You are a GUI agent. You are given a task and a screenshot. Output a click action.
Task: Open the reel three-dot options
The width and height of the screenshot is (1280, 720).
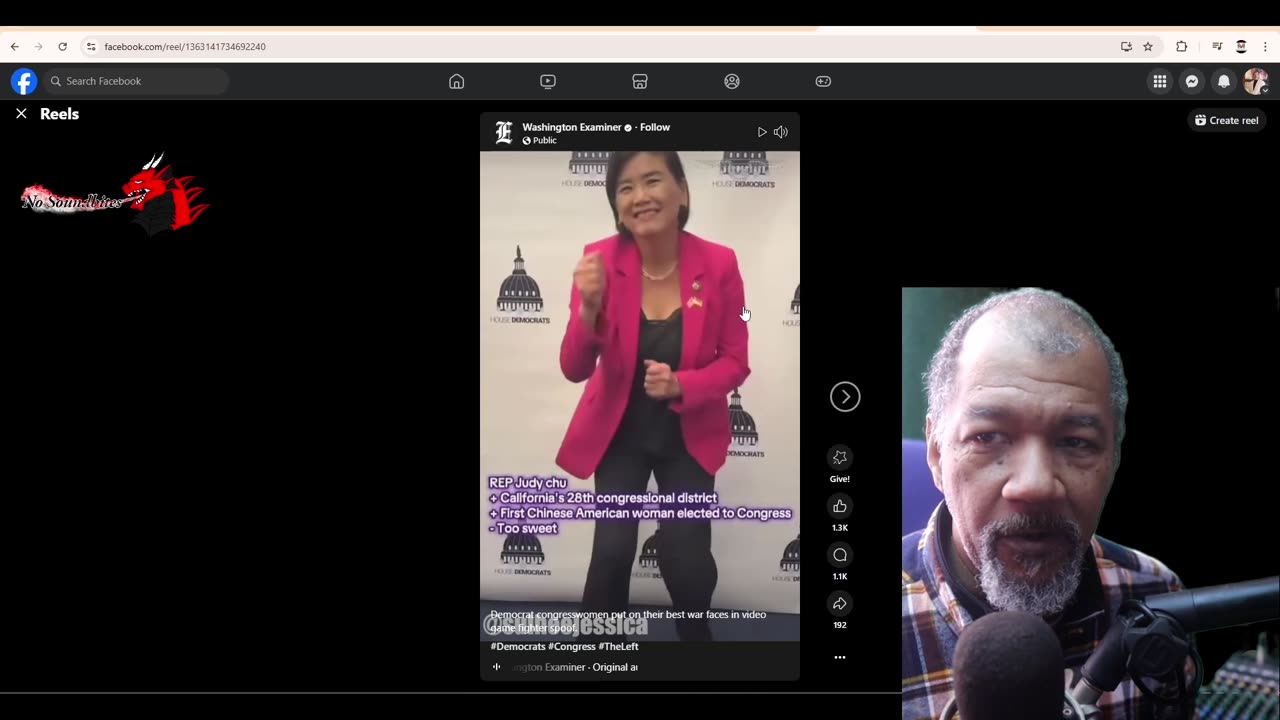(x=840, y=657)
